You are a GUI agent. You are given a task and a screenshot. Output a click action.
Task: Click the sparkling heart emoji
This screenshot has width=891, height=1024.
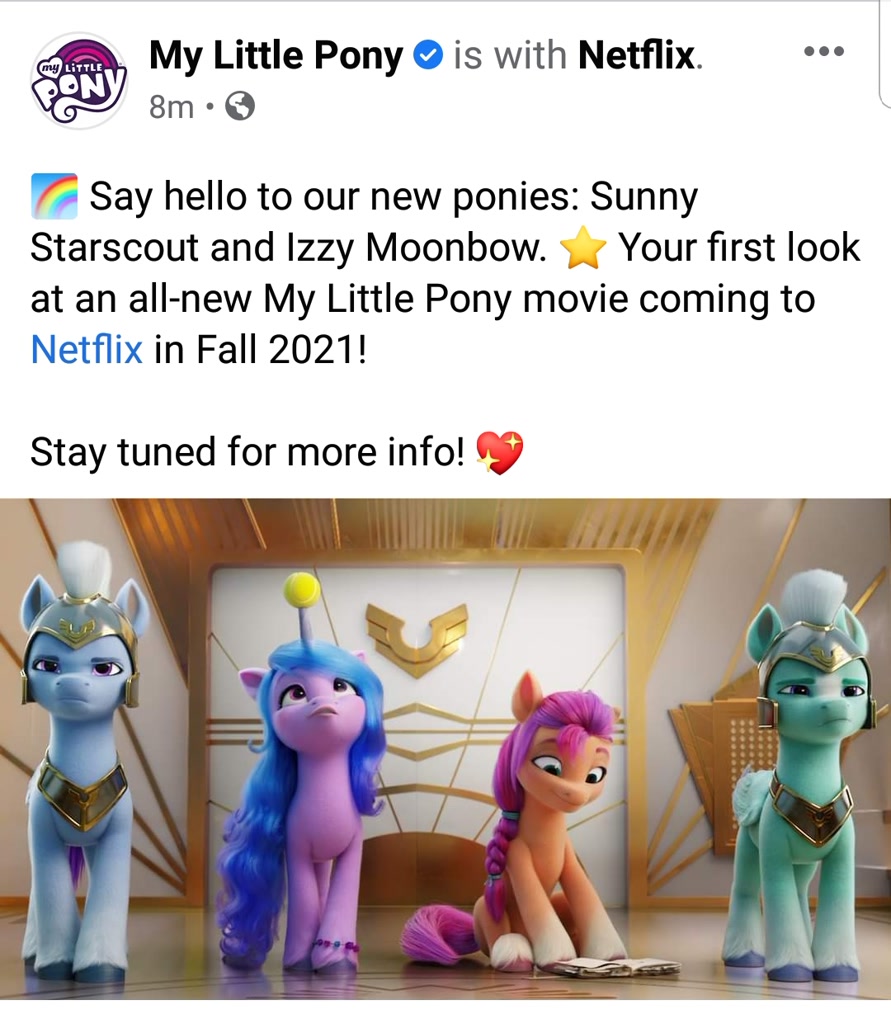500,452
